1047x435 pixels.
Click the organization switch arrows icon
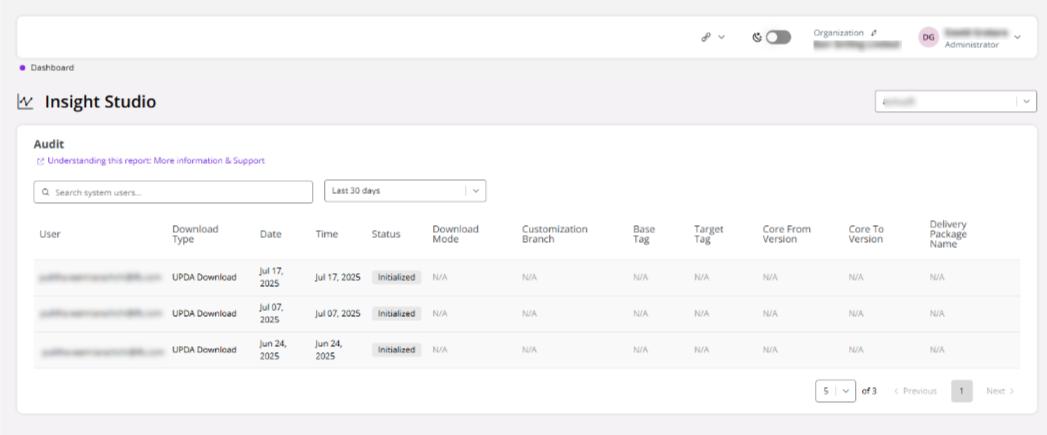point(874,32)
